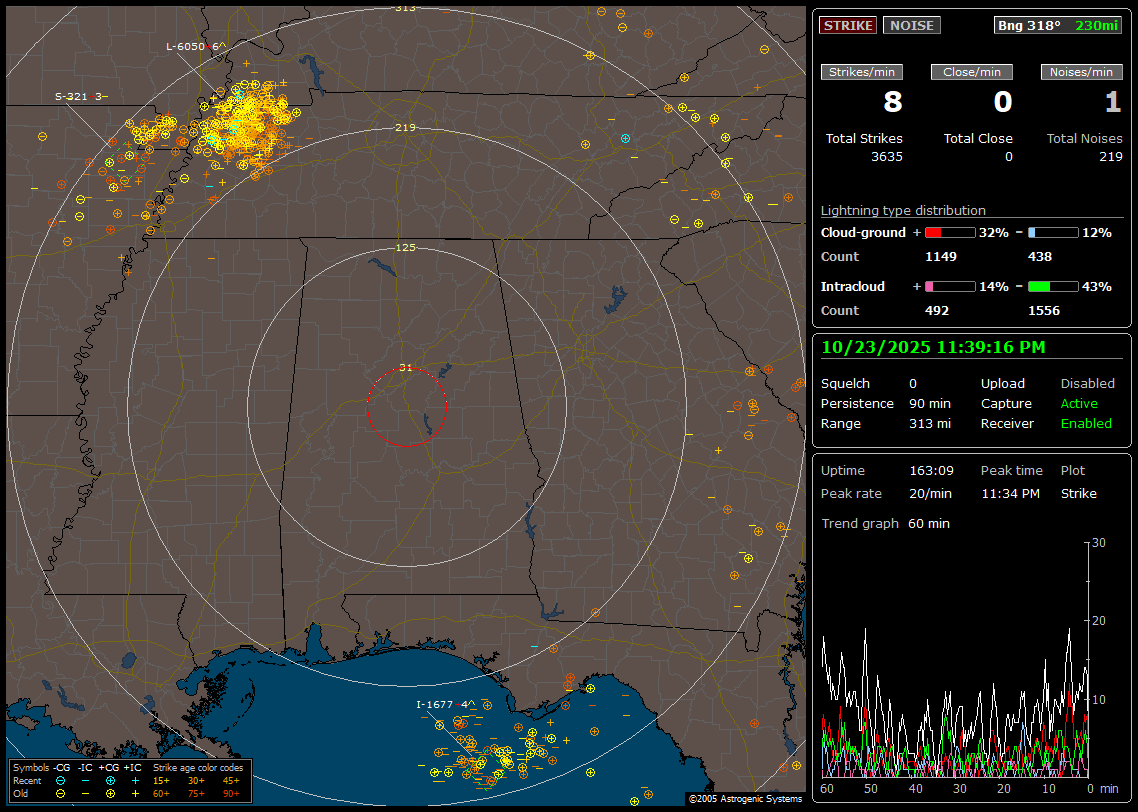Click the Capture Active status text
This screenshot has width=1138, height=812.
(1079, 404)
